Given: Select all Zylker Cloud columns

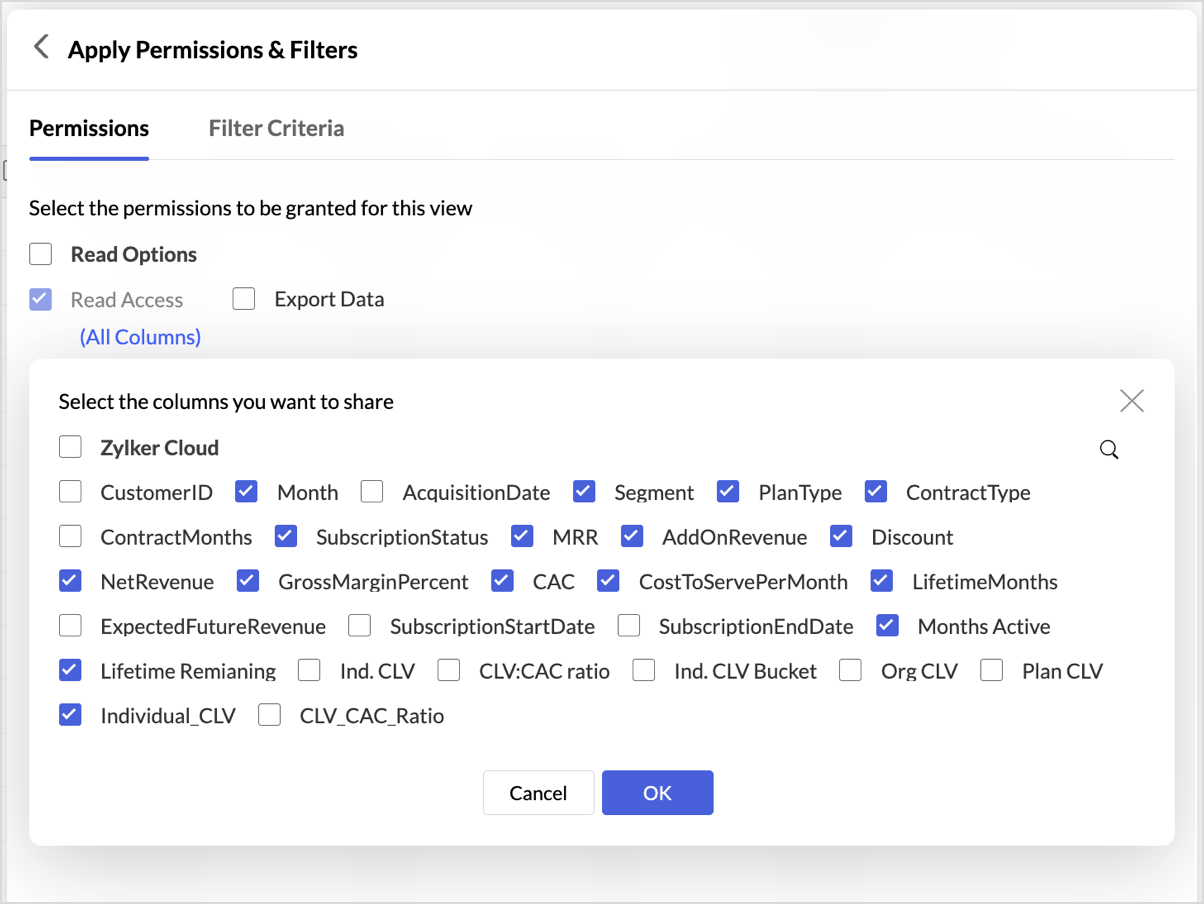Looking at the screenshot, I should [70, 447].
